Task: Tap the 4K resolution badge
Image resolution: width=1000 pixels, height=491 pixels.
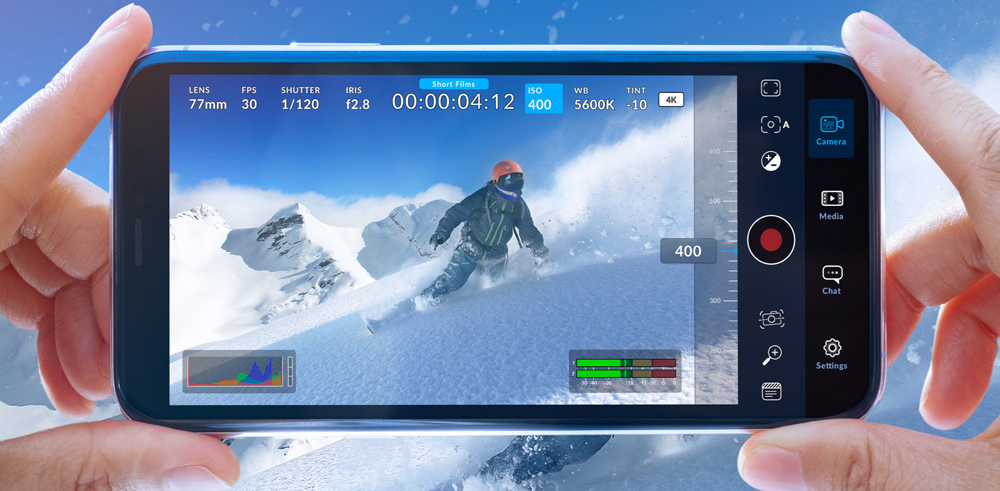Action: [671, 99]
